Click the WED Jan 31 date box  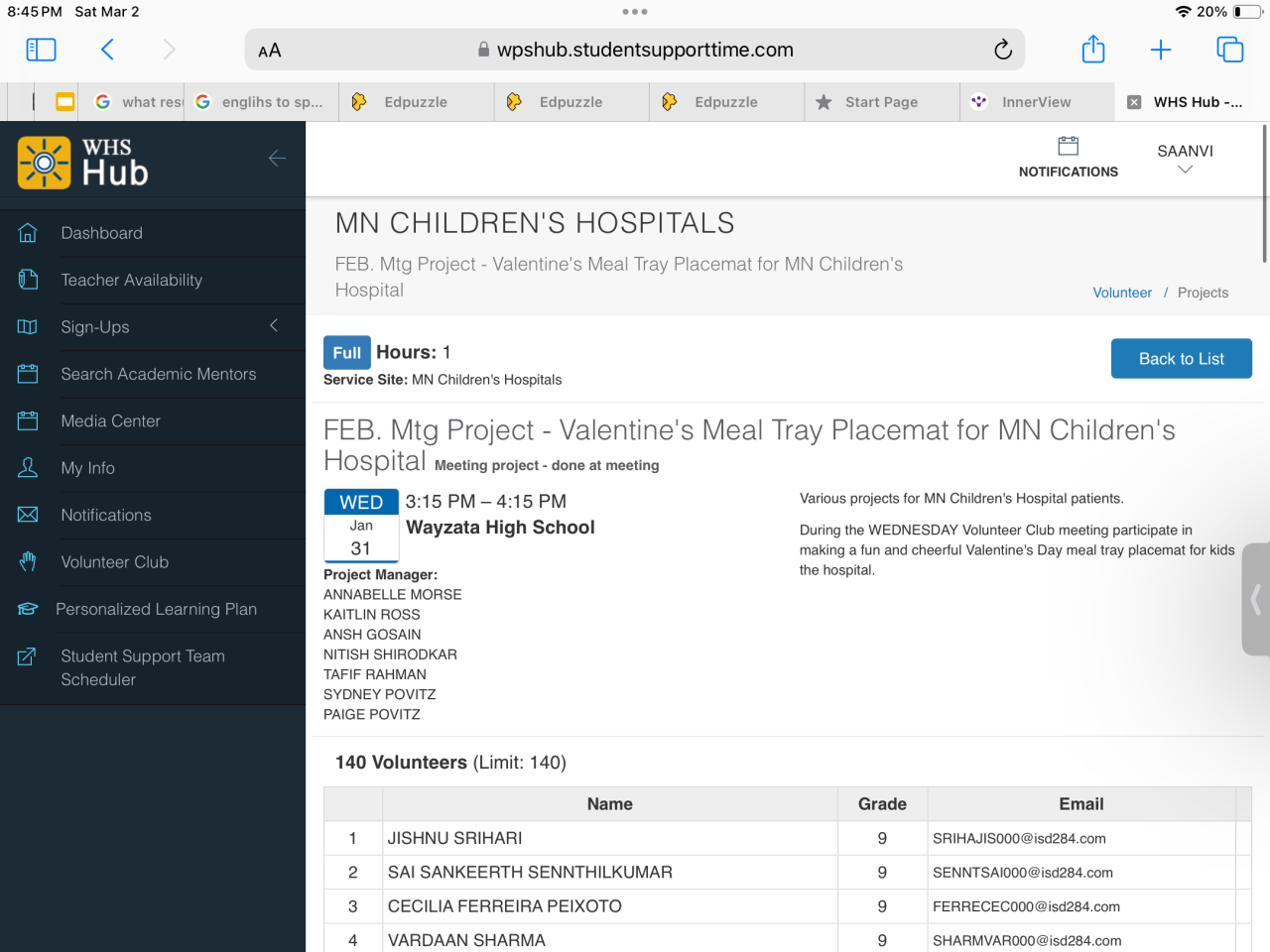(361, 526)
